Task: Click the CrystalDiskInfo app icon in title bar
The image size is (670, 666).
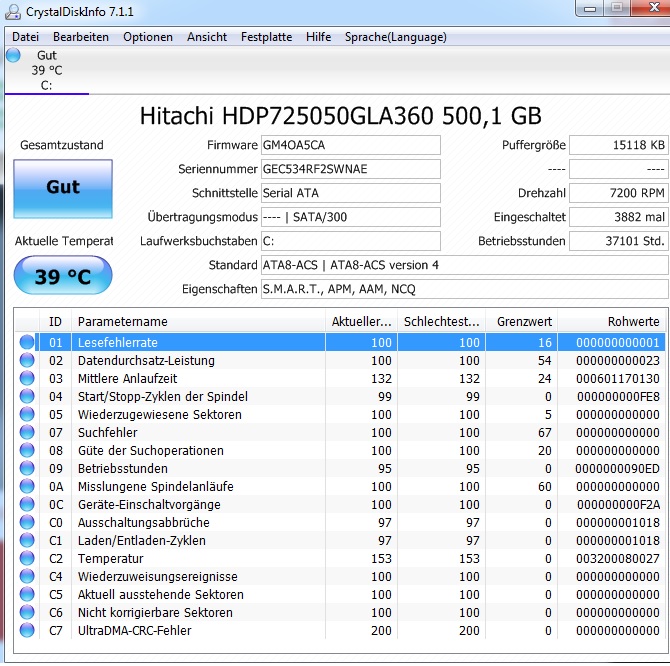Action: tap(12, 12)
